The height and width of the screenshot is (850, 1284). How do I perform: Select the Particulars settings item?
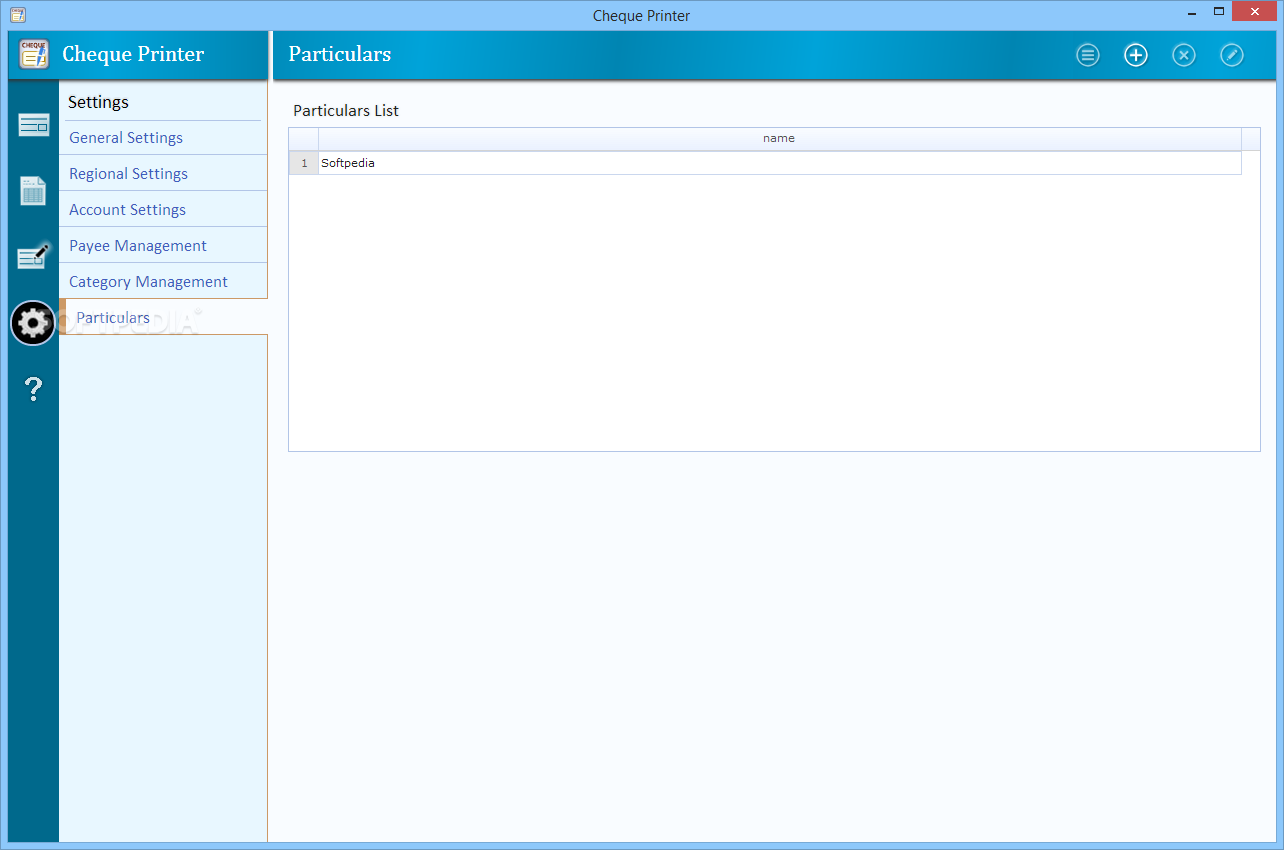(x=164, y=317)
